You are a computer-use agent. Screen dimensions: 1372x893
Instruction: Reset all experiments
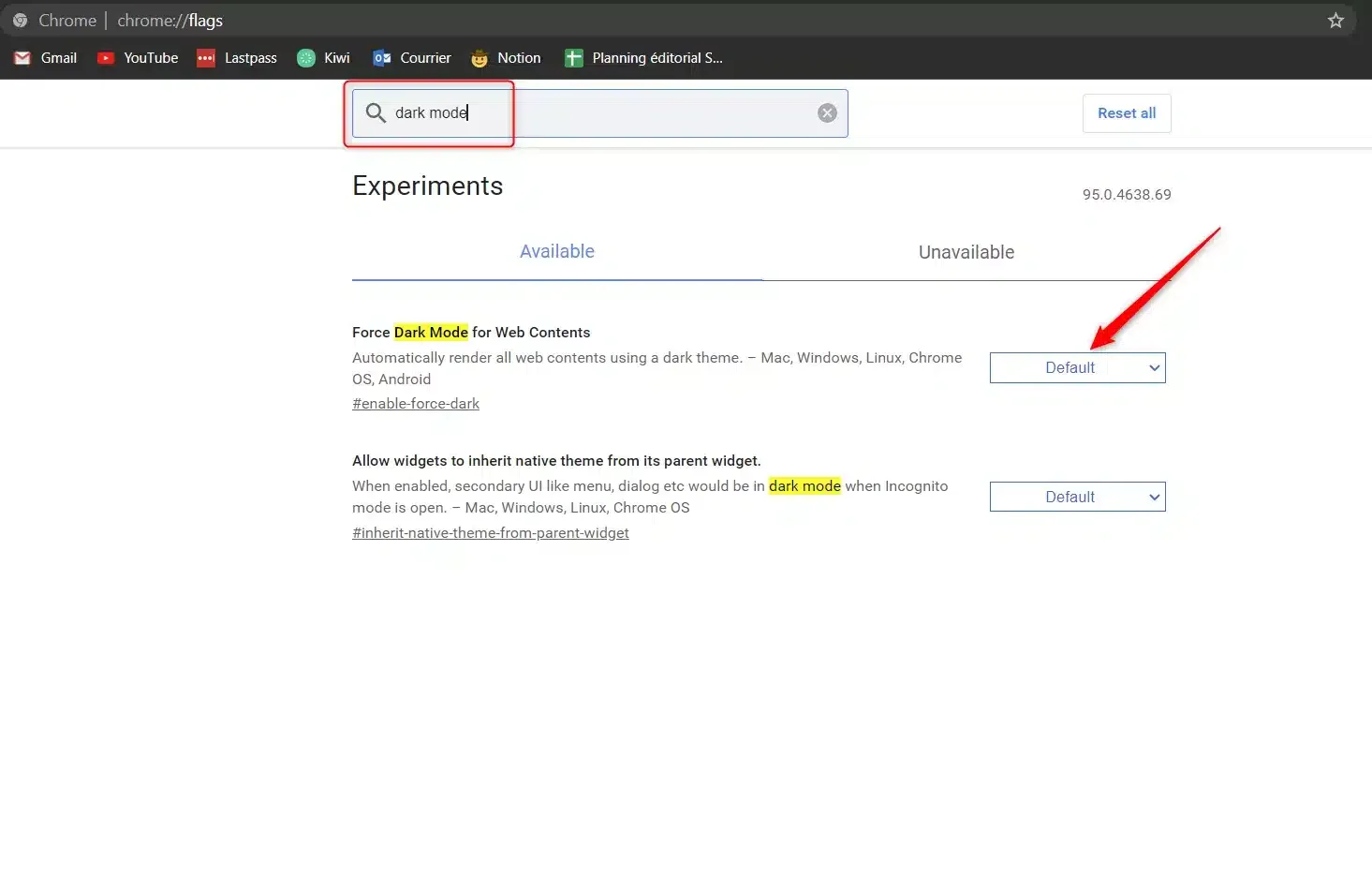tap(1127, 113)
